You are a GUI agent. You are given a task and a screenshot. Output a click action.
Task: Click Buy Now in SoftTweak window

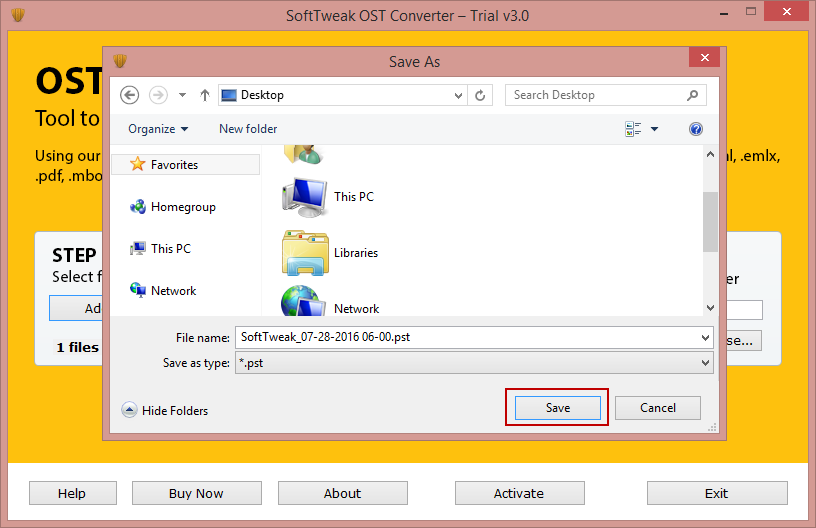[197, 493]
